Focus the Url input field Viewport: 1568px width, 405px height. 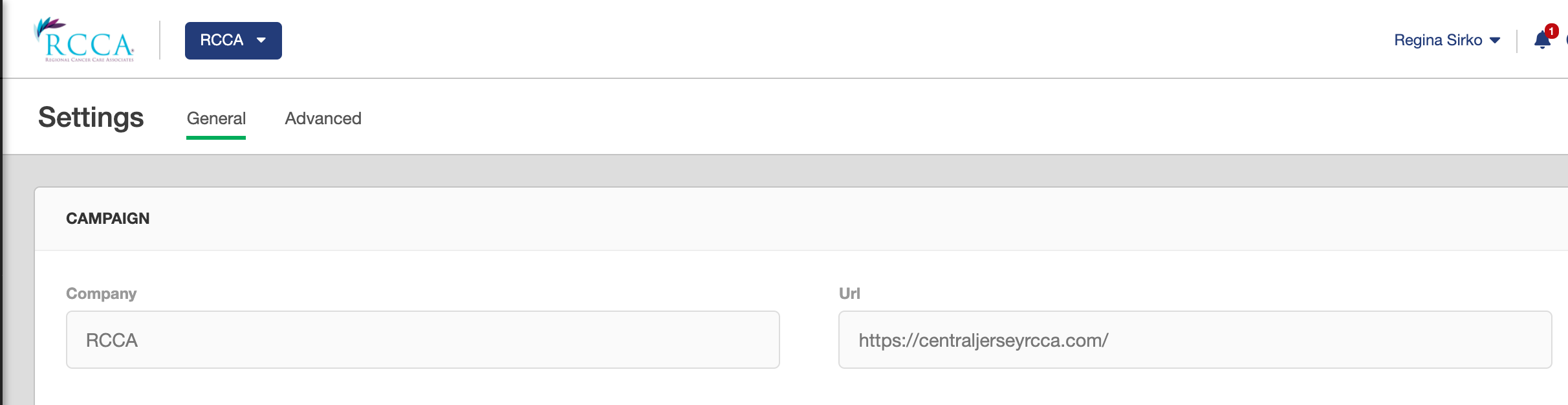tap(1195, 340)
